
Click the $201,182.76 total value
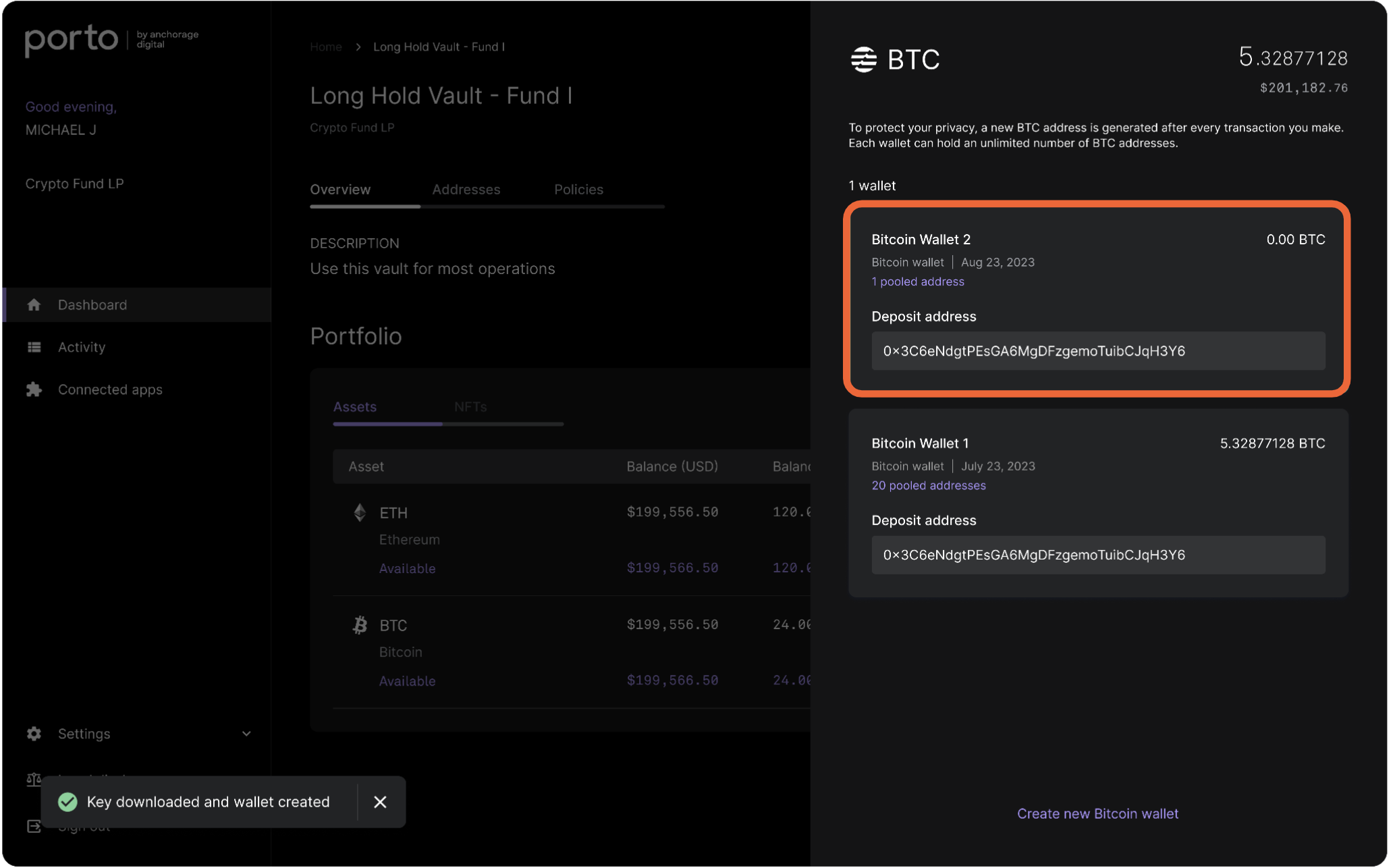[1304, 88]
